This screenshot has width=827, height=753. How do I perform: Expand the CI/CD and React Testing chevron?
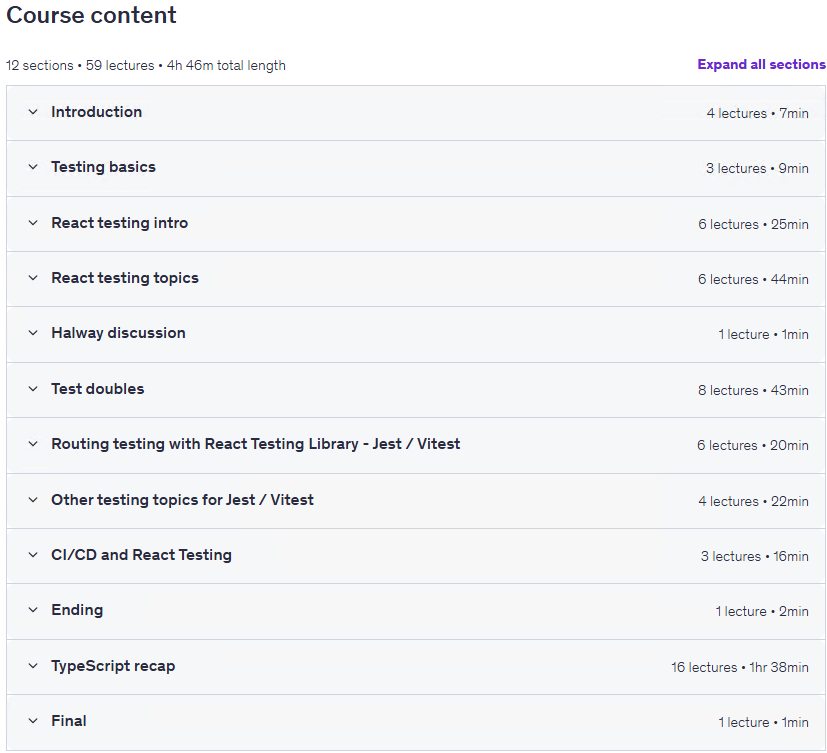coord(33,555)
